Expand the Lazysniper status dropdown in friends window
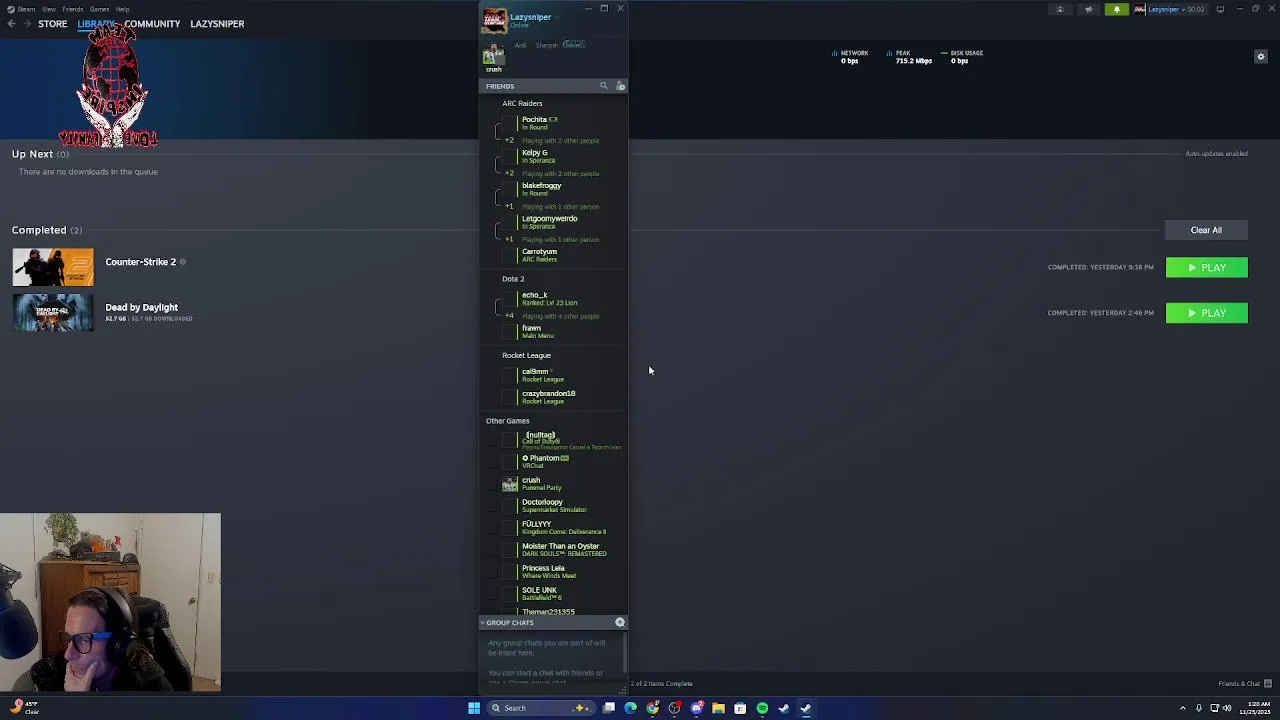The width and height of the screenshot is (1280, 720). [x=556, y=17]
